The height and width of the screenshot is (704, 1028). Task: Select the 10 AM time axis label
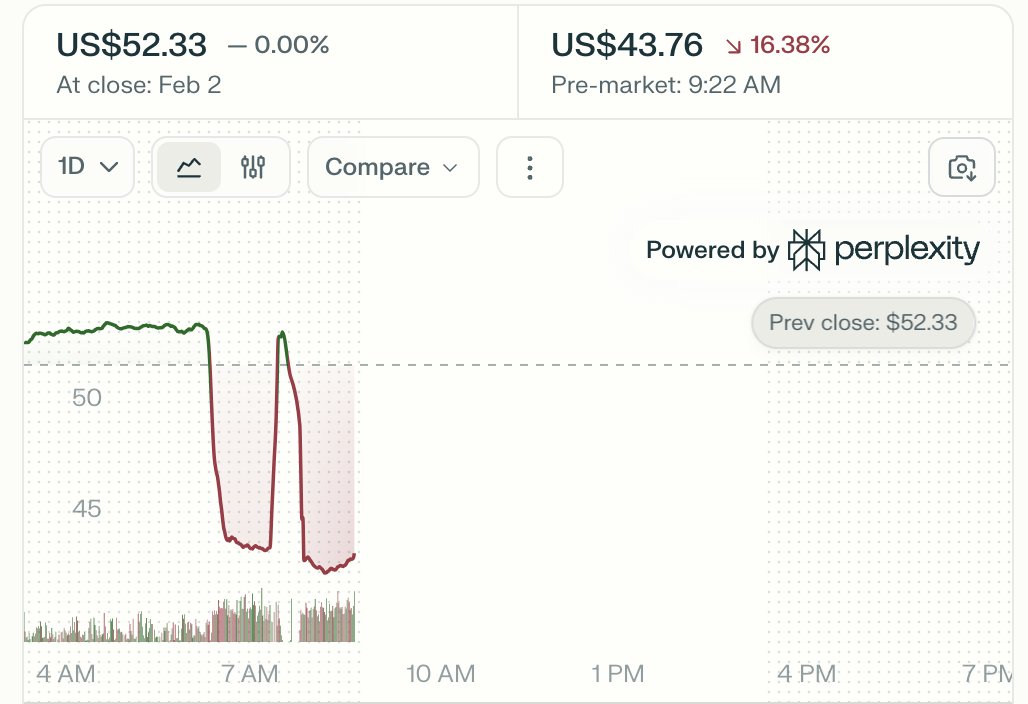[440, 674]
